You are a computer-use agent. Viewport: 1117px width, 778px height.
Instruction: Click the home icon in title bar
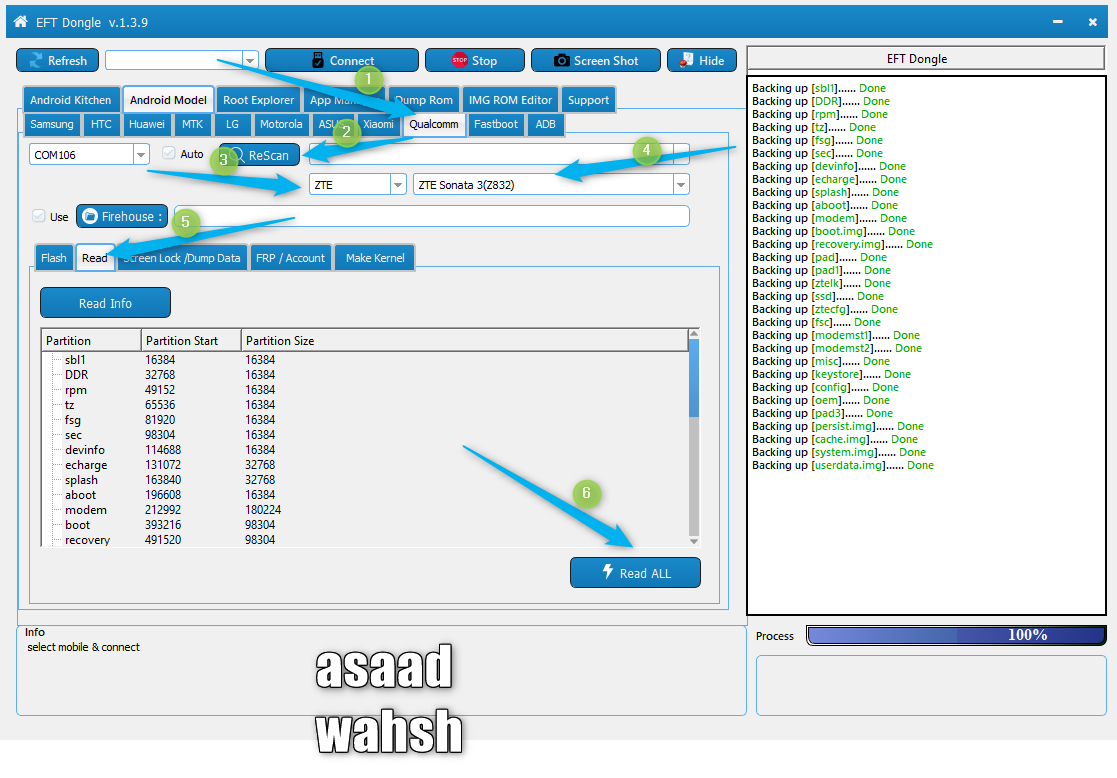(21, 21)
